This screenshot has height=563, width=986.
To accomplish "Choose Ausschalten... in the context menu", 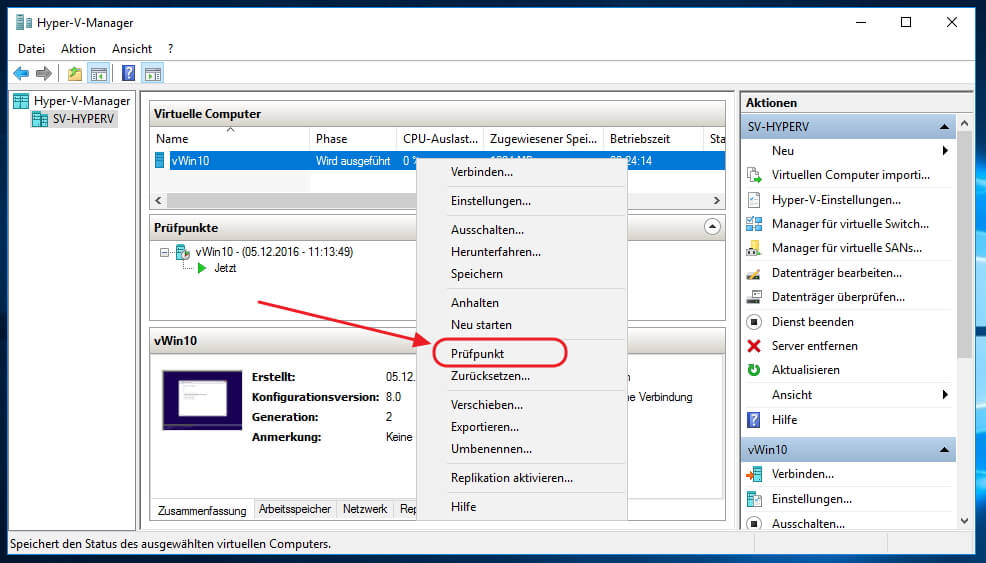I will (x=522, y=230).
